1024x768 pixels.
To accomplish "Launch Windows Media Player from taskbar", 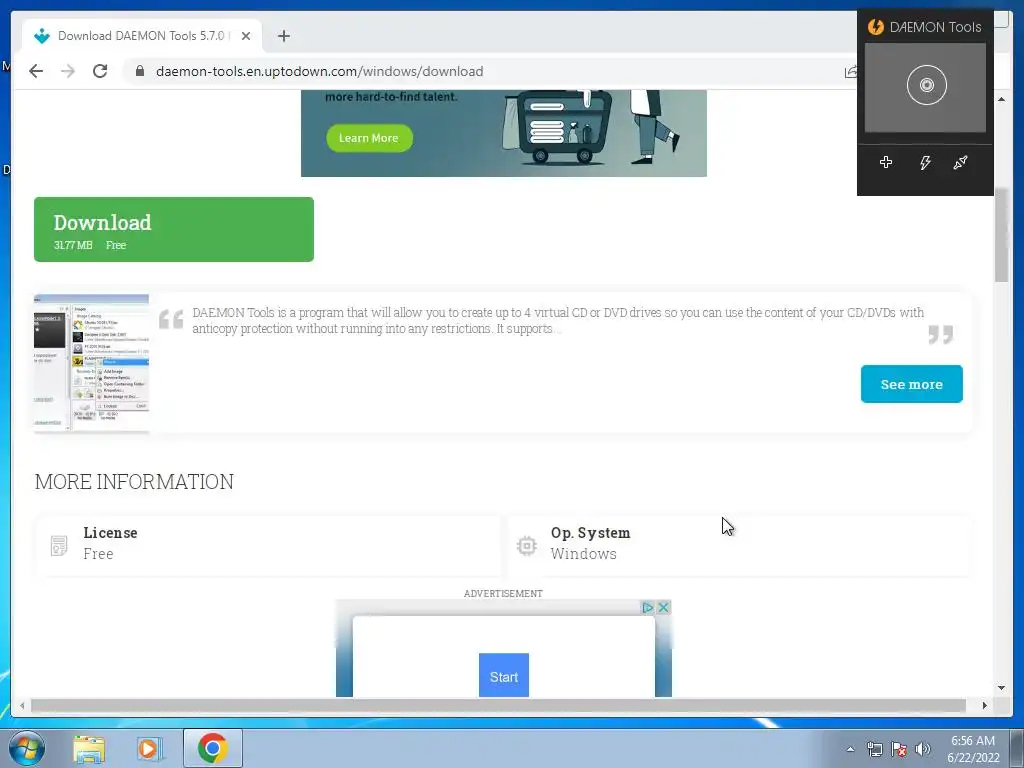I will coord(150,748).
